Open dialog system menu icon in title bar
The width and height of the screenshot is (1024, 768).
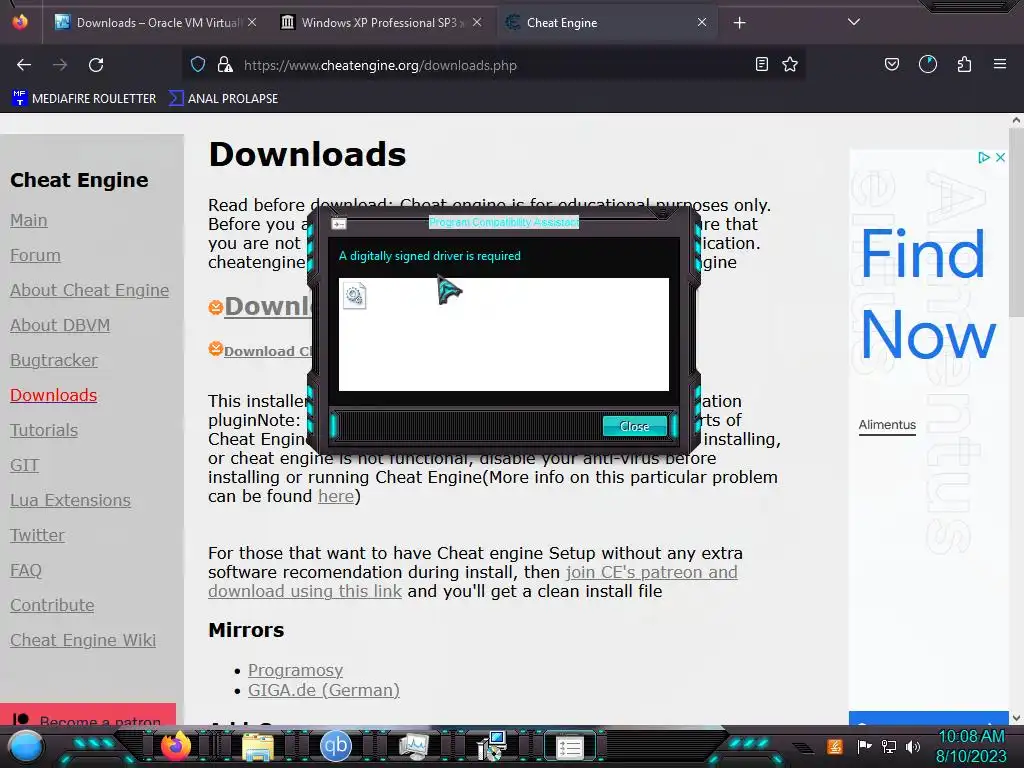[x=338, y=224]
